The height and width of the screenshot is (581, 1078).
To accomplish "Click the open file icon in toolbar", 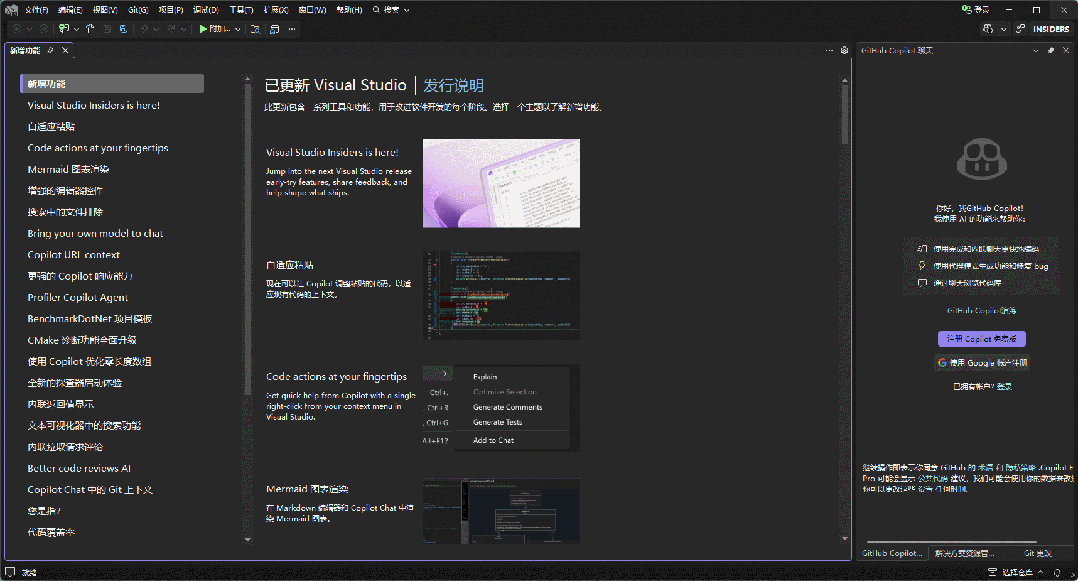I will [x=90, y=29].
